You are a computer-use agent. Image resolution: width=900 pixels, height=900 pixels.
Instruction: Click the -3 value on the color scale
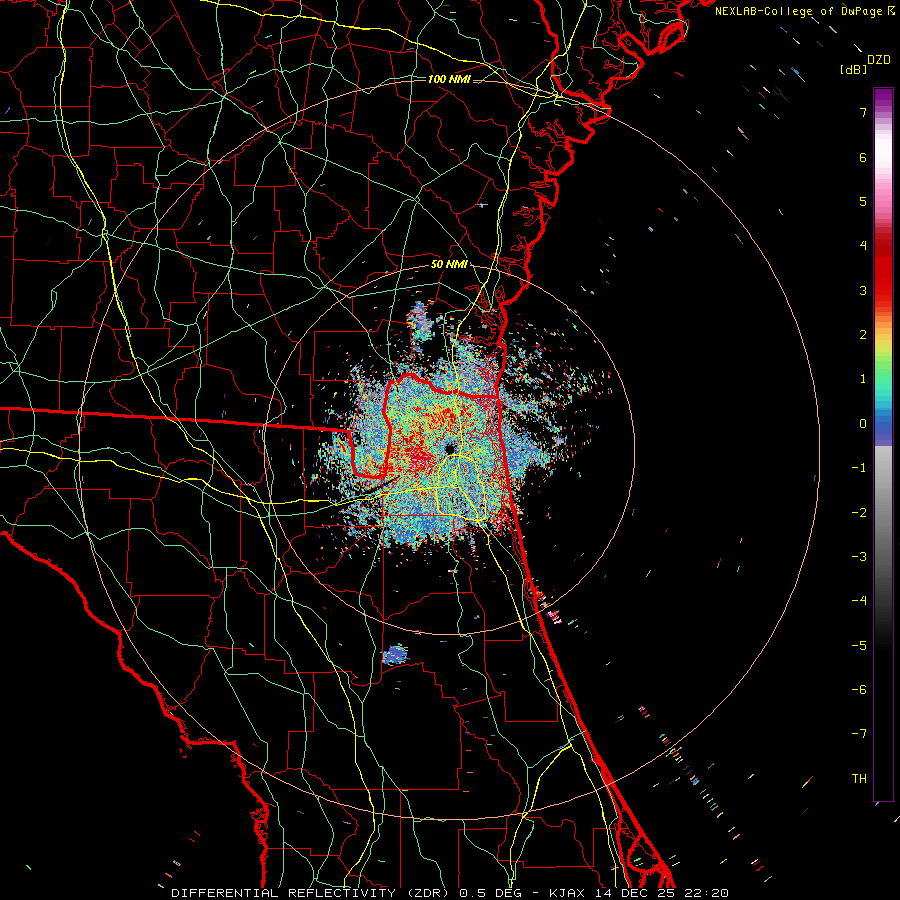859,557
